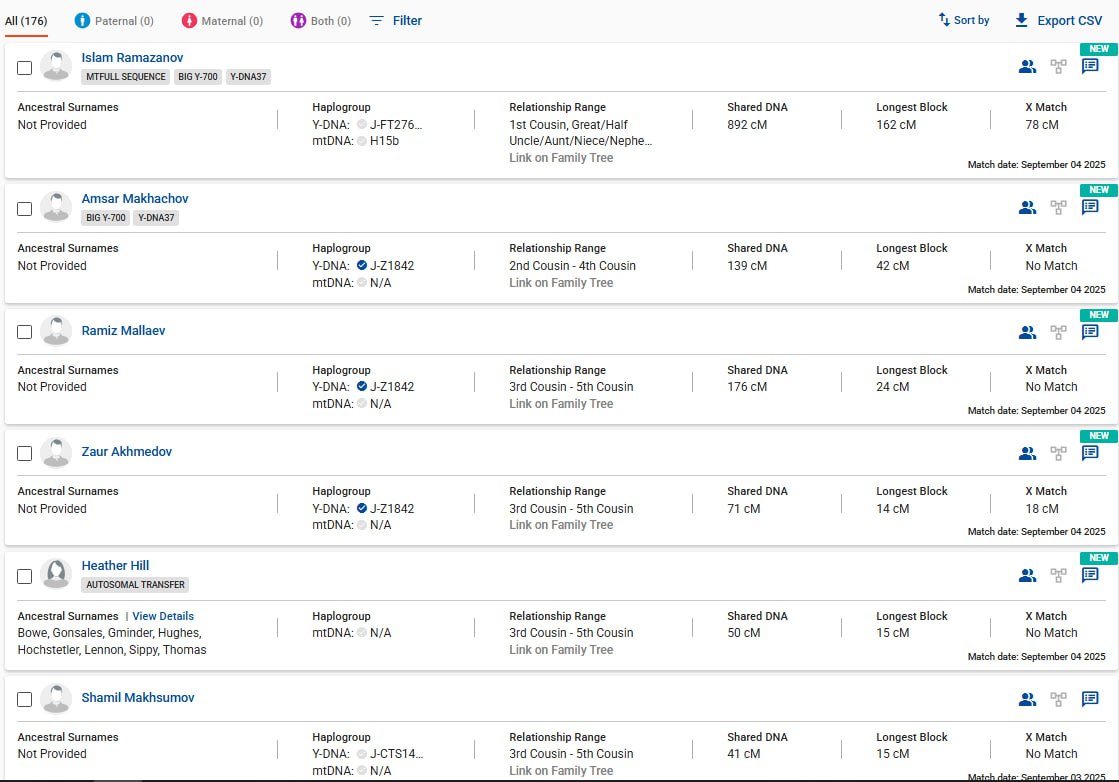1119x782 pixels.
Task: Select the checkbox for Ramiz Mallaev
Action: pos(24,332)
